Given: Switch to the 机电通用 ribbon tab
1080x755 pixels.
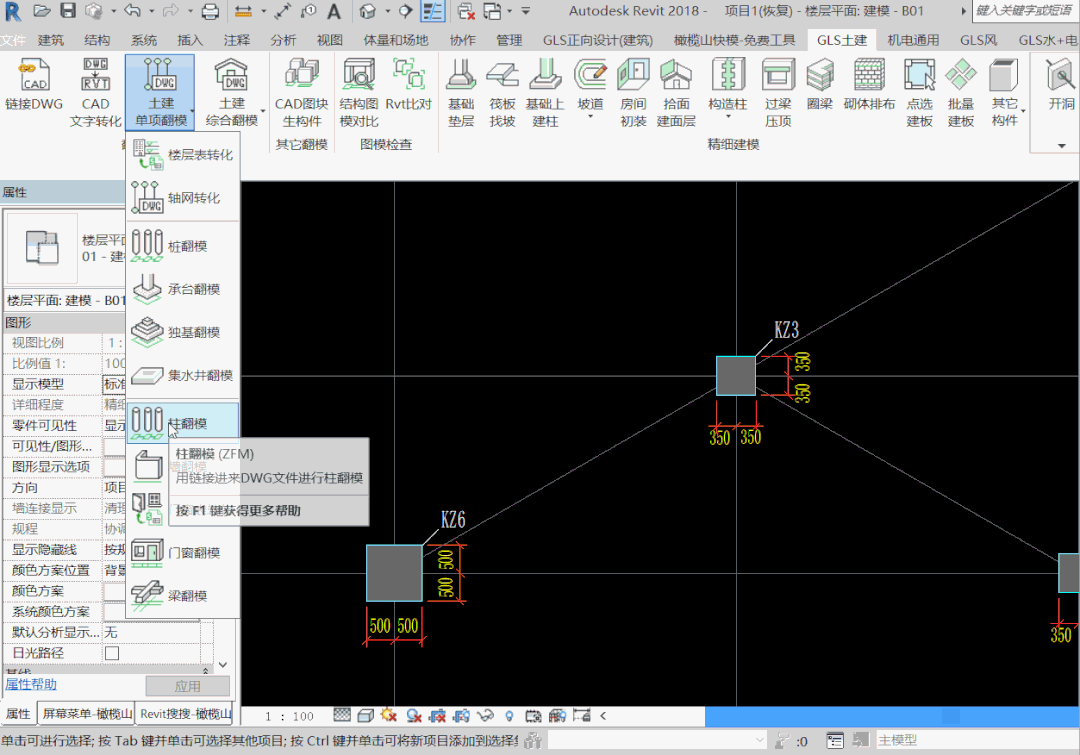Looking at the screenshot, I should pyautogui.click(x=913, y=40).
